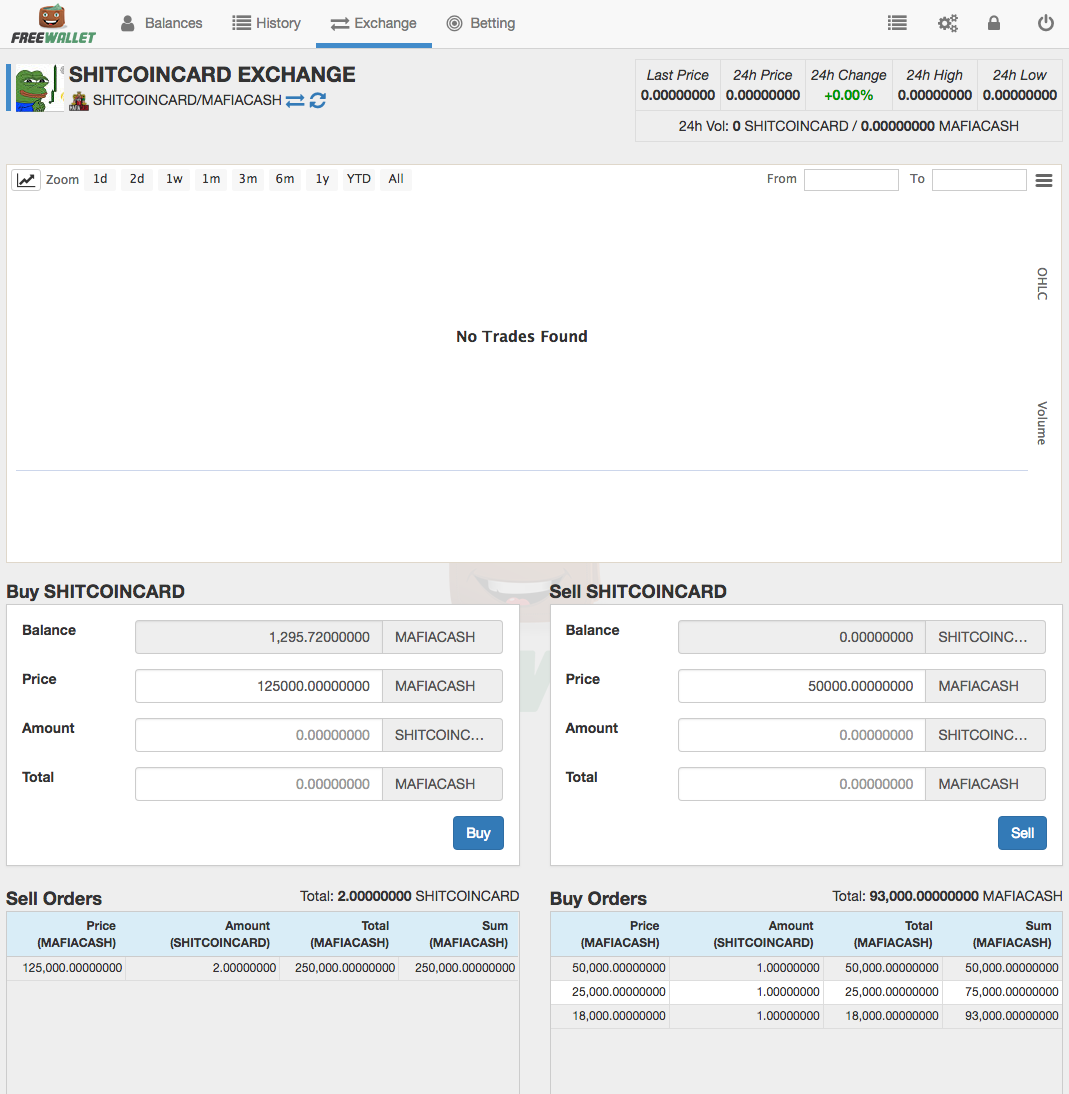The height and width of the screenshot is (1094, 1069).
Task: Click the Sell Total input field
Action: pyautogui.click(x=802, y=784)
